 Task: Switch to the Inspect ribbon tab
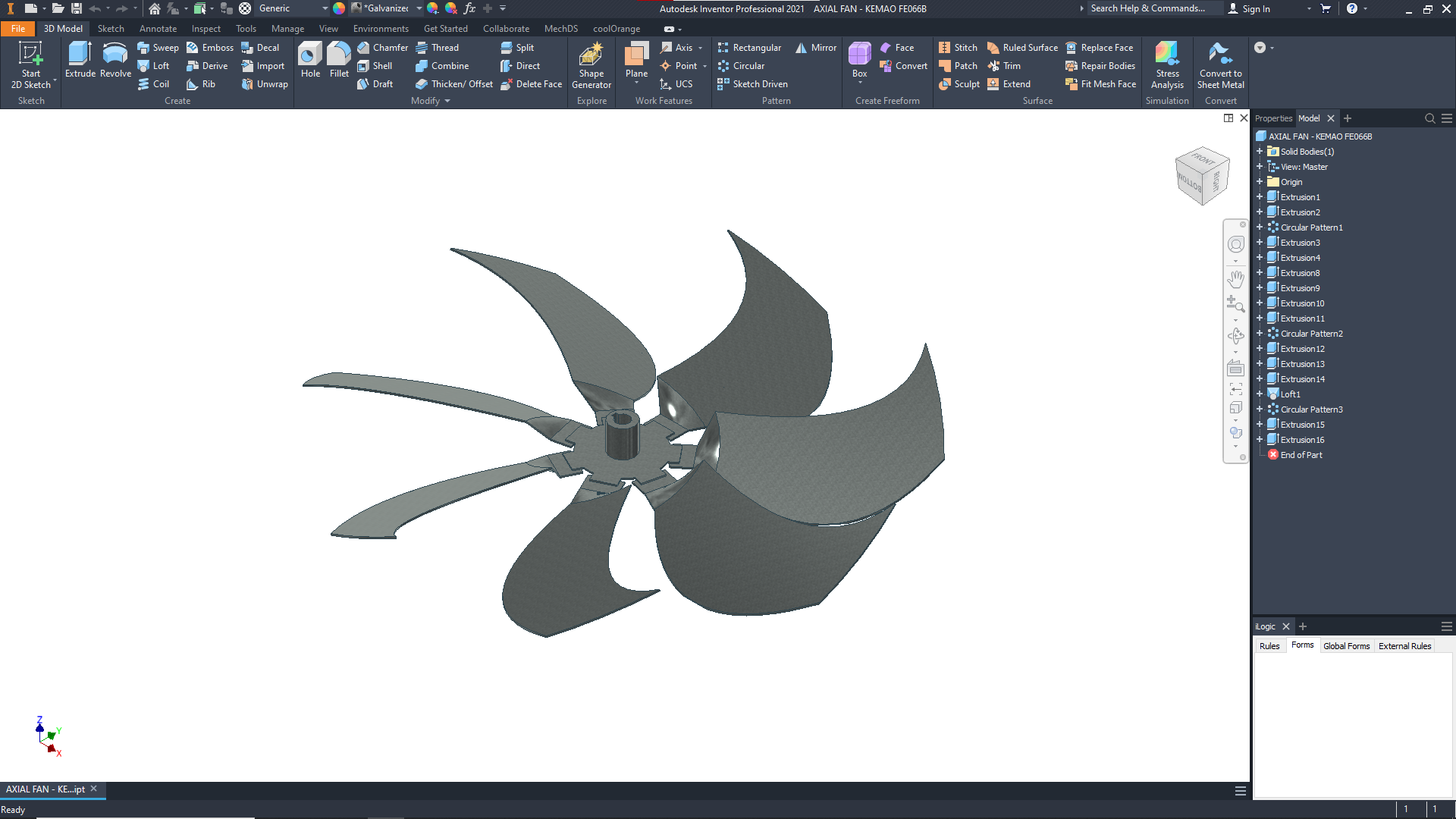206,29
